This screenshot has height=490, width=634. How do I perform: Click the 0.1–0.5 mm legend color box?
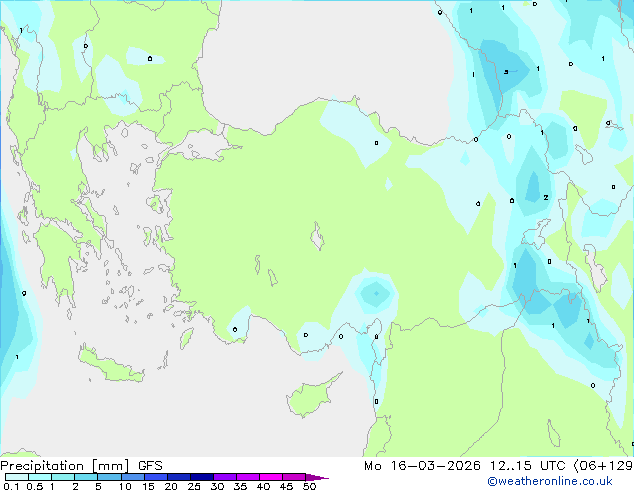(17, 477)
